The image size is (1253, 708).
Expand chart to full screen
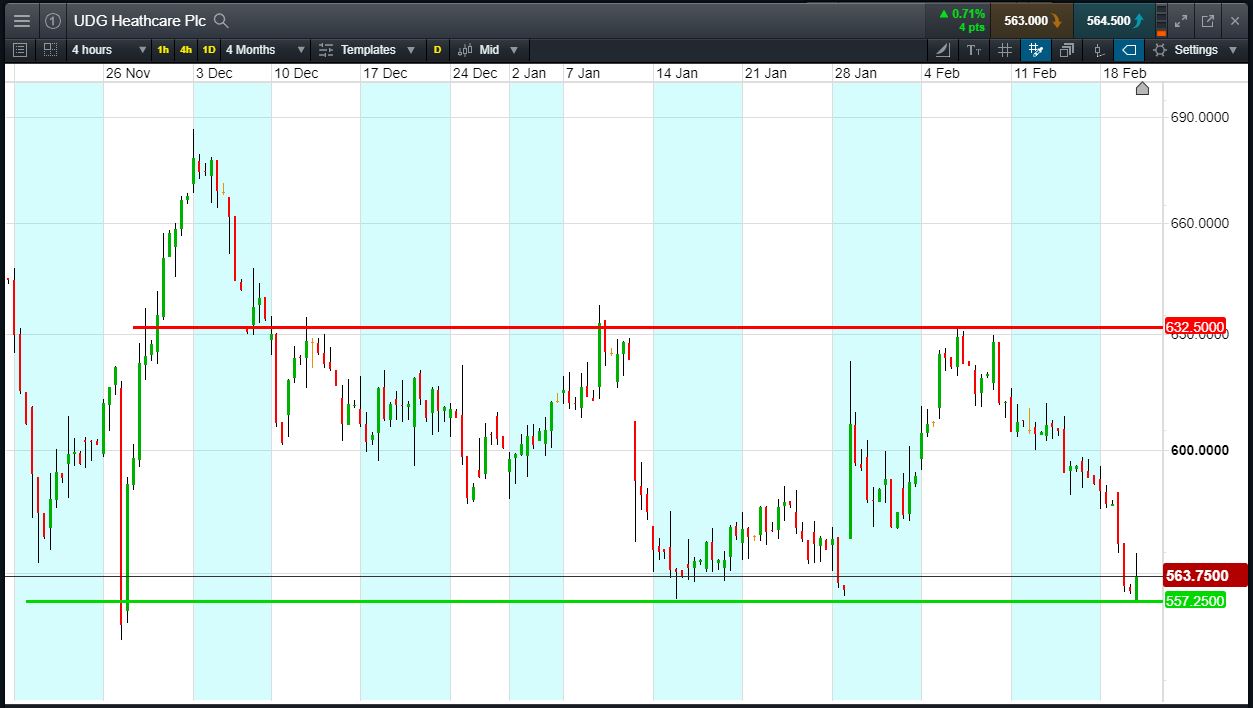(1181, 20)
